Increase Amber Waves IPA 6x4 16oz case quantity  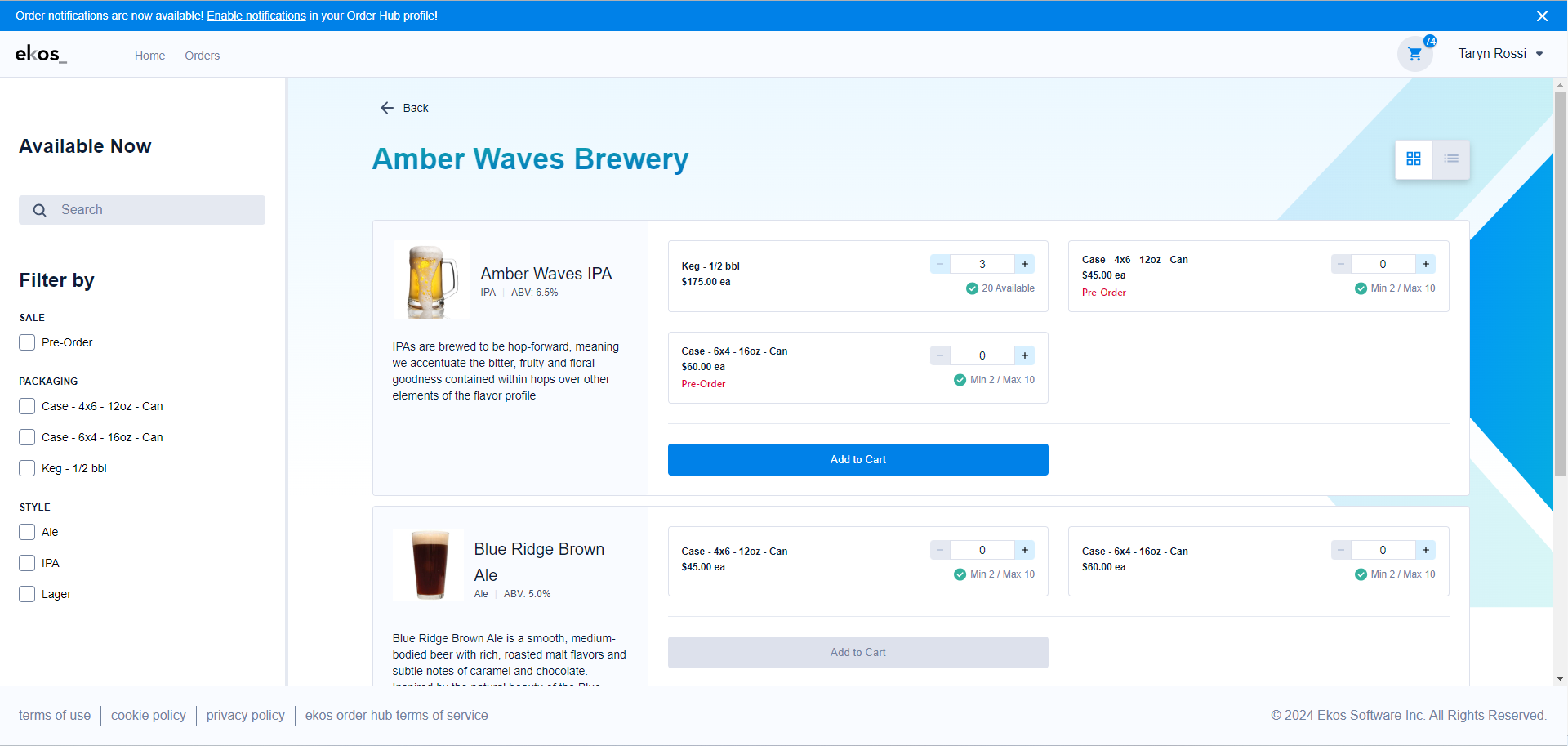pos(1025,355)
